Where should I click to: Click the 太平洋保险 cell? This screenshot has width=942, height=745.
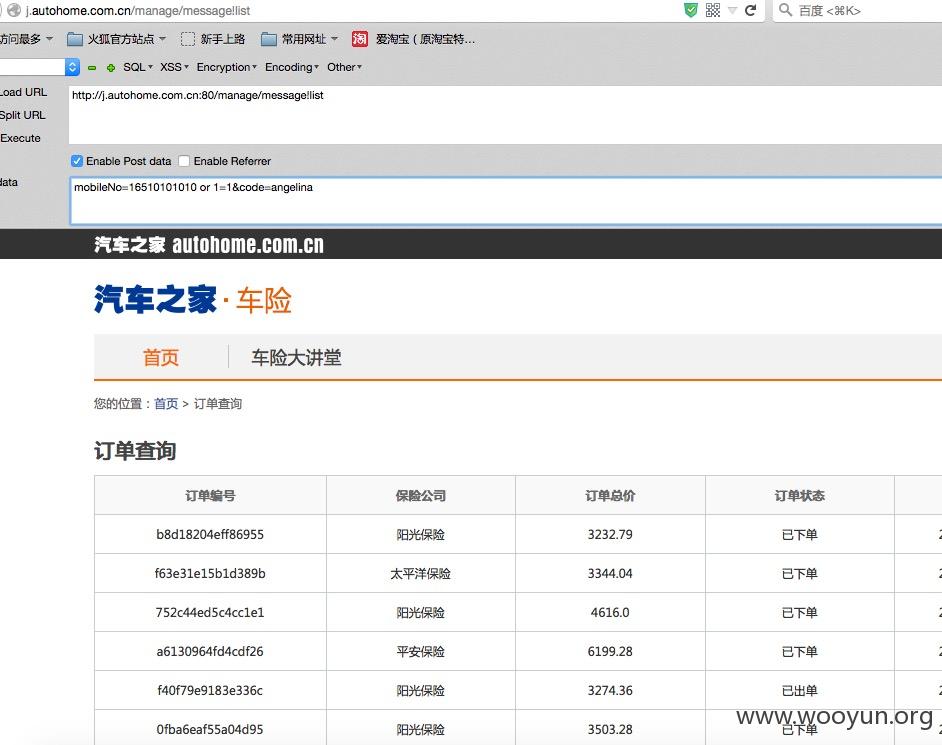(x=421, y=574)
